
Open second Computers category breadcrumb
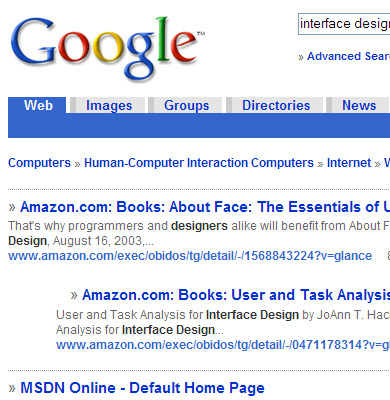(x=282, y=163)
